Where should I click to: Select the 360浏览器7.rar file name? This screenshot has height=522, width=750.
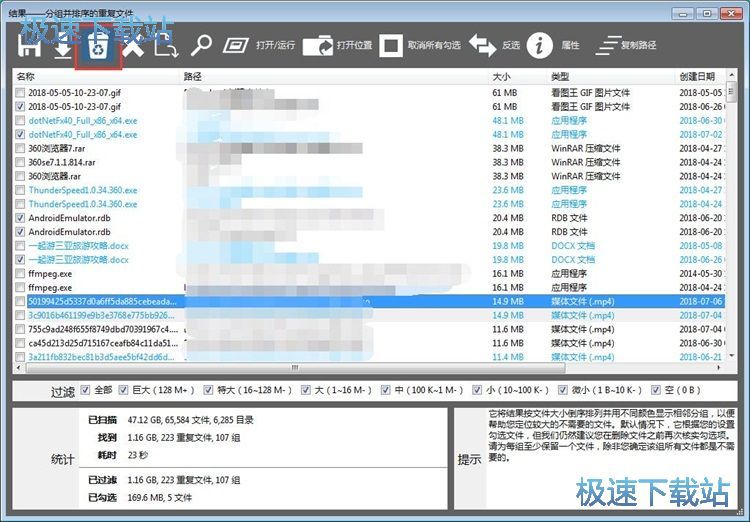click(x=56, y=148)
